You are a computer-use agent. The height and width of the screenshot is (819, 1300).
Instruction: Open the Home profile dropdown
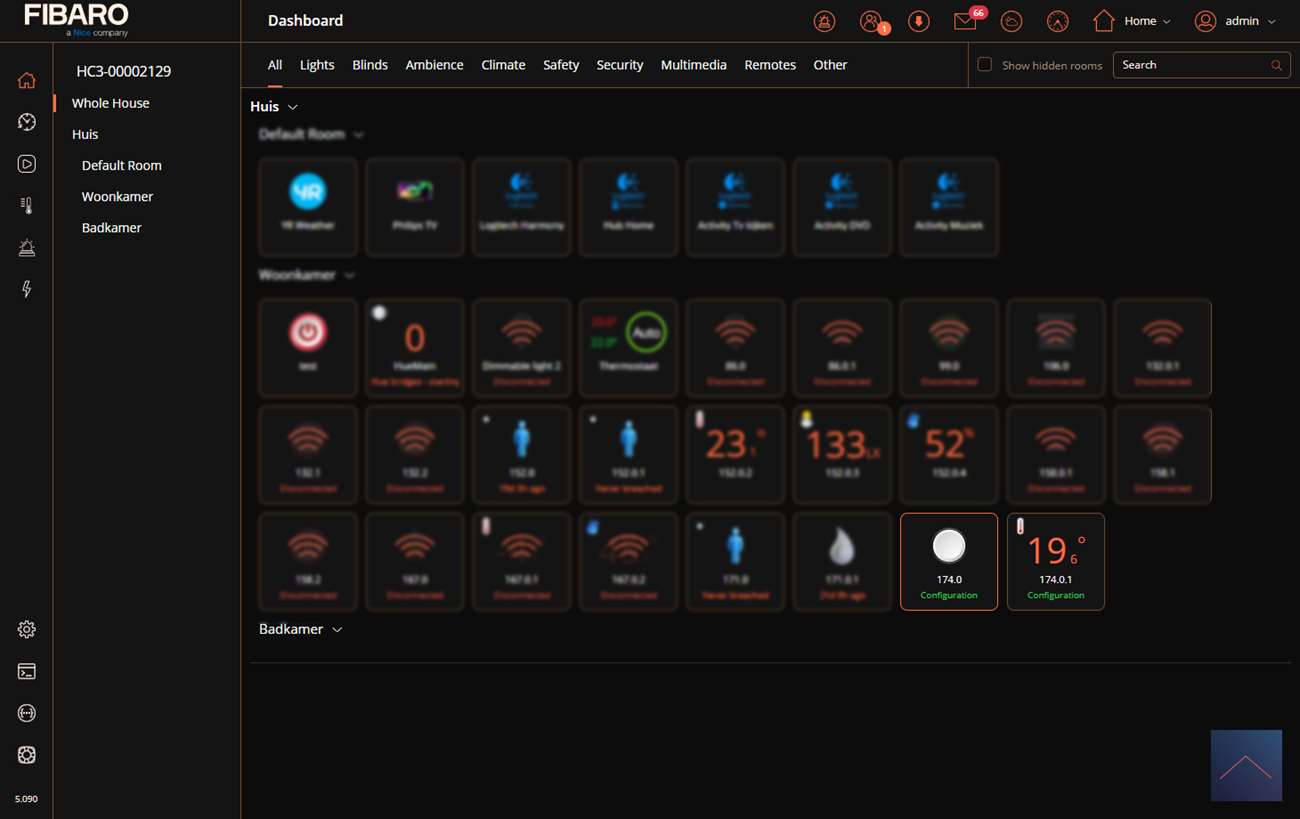1132,21
